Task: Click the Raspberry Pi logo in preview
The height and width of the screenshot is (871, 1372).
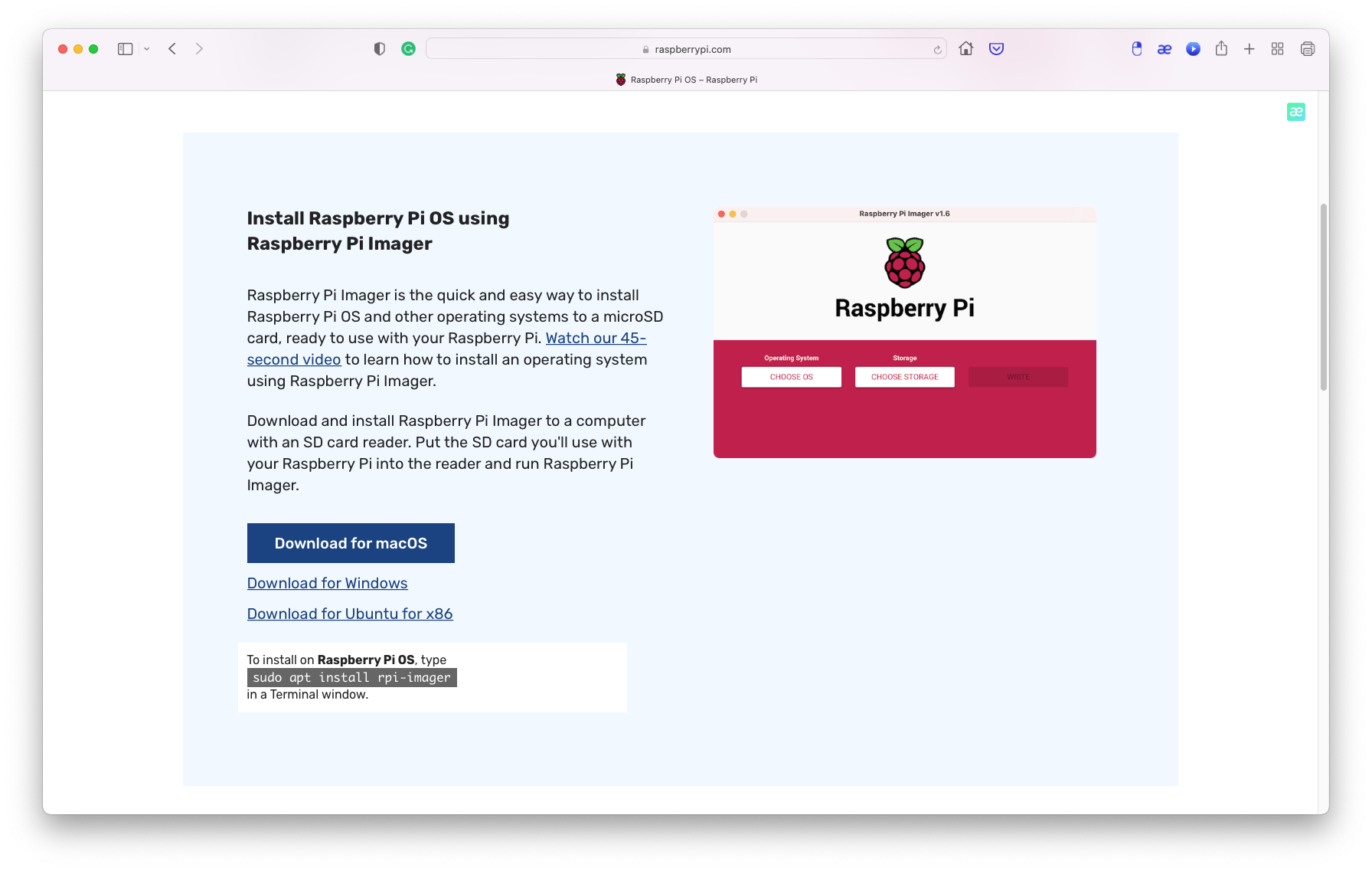Action: pos(904,263)
